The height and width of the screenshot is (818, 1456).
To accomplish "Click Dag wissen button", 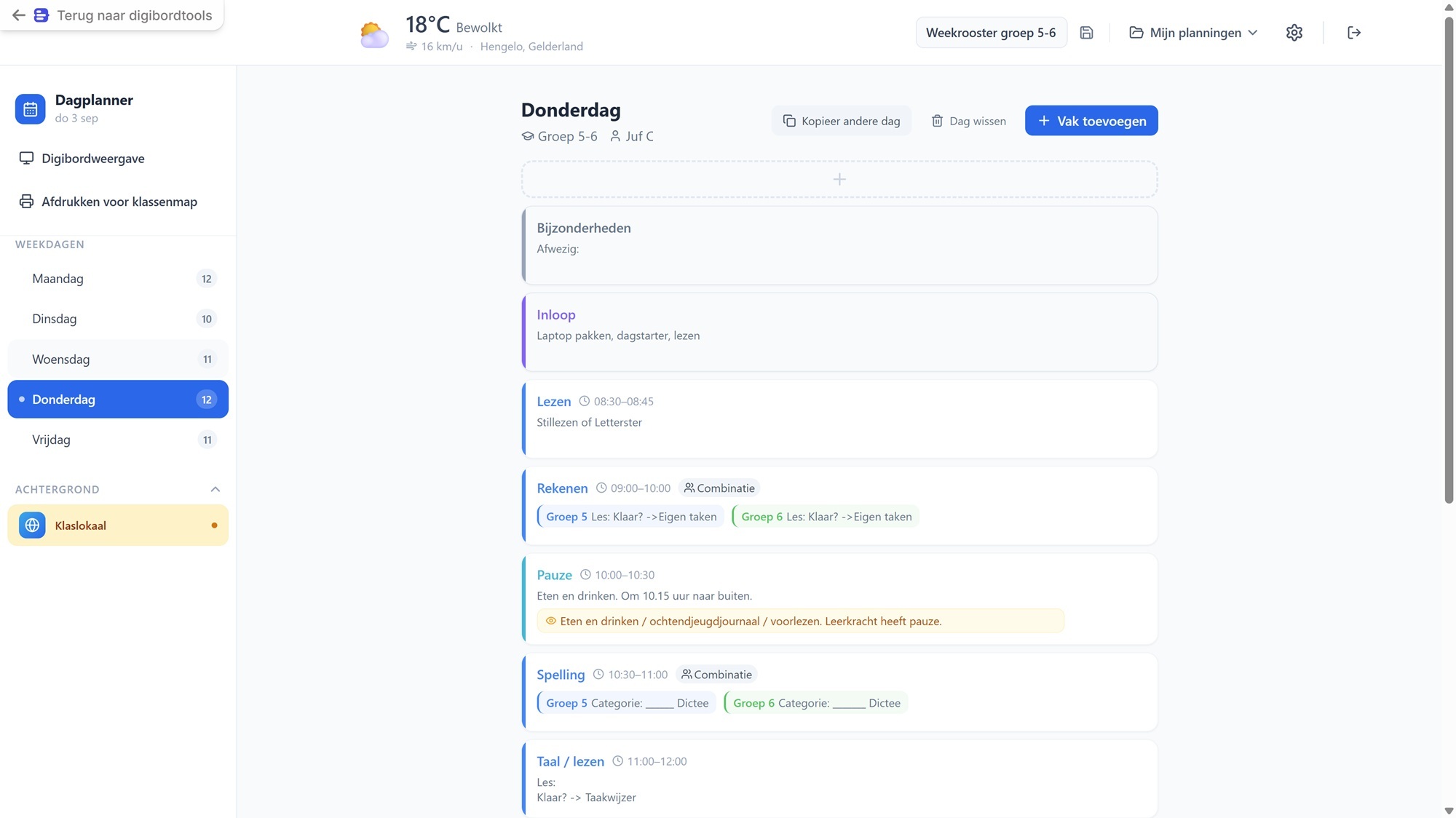I will pos(968,121).
